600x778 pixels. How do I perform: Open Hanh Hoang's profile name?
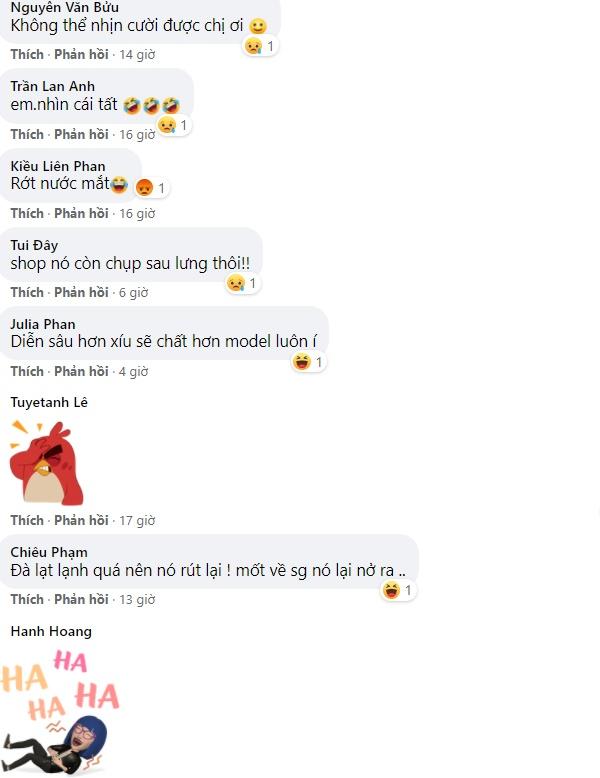(x=51, y=631)
